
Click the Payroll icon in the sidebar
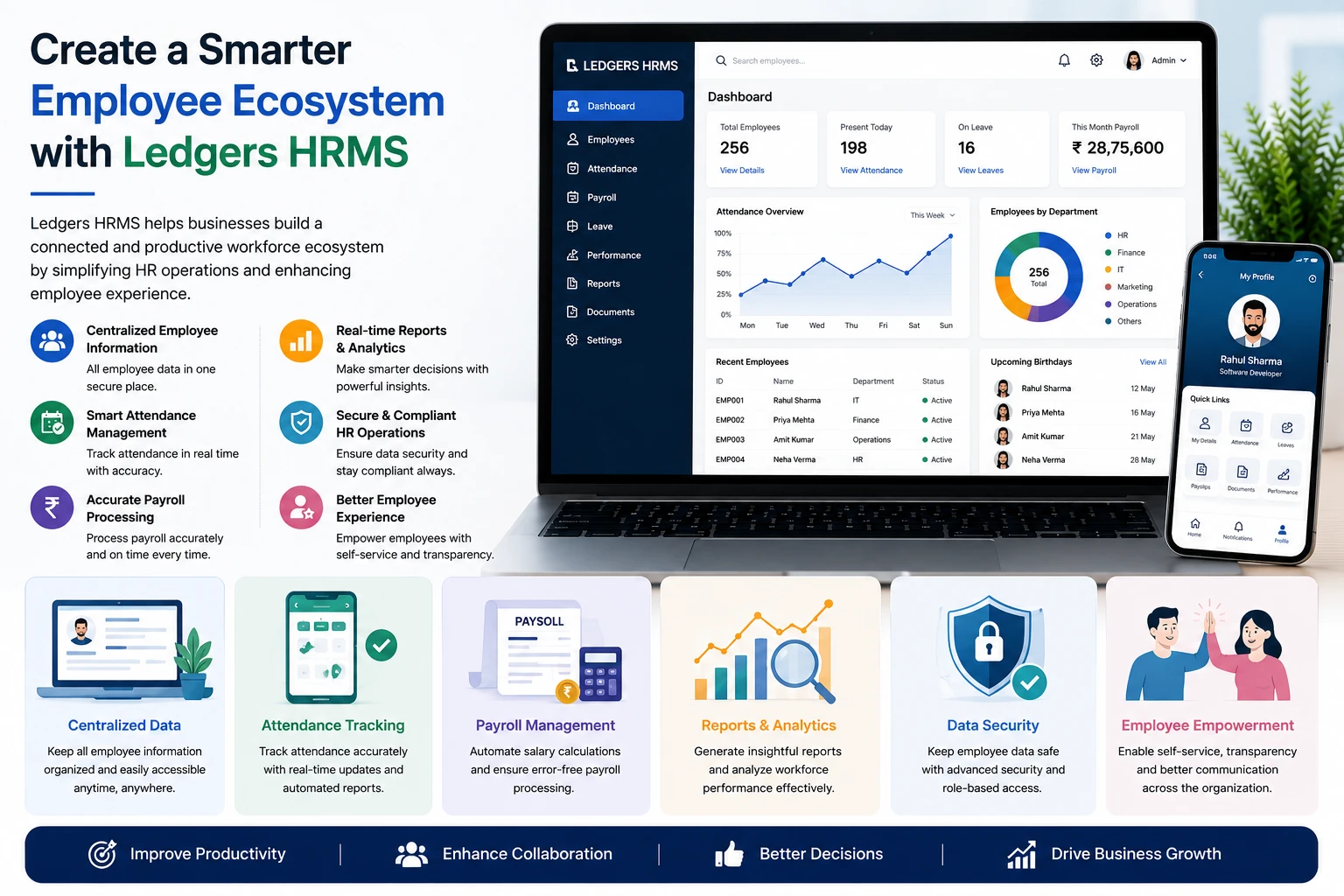pos(573,197)
